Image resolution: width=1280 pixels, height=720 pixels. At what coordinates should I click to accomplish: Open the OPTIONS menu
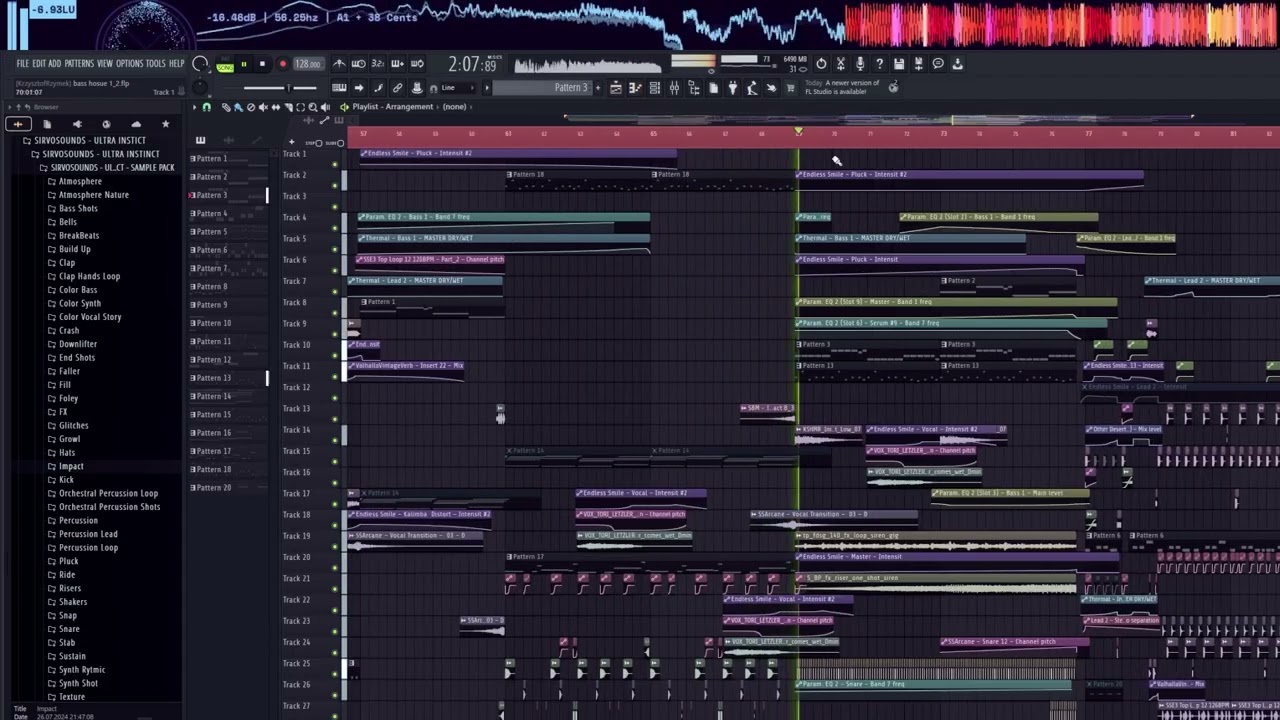pos(130,64)
